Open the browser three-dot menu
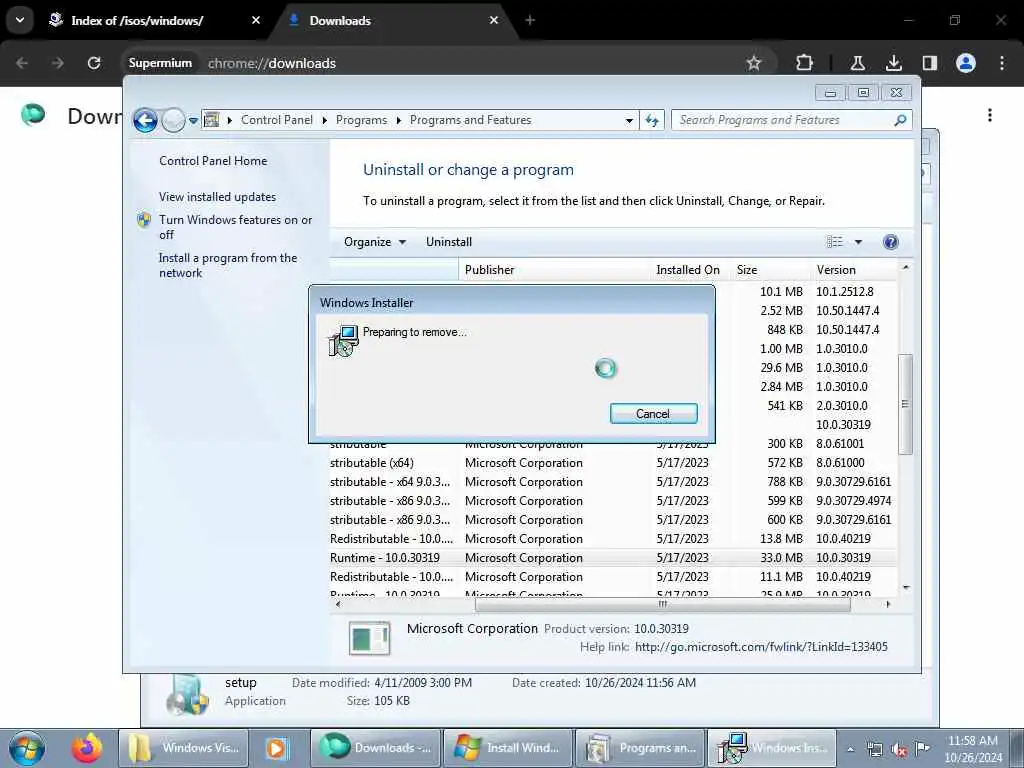Screen dimensions: 1024x768 click(x=1002, y=63)
